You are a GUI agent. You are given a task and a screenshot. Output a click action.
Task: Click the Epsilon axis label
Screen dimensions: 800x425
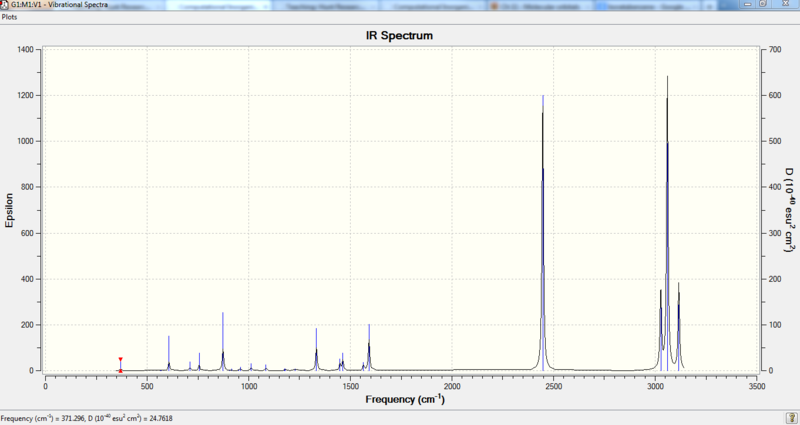(x=9, y=210)
